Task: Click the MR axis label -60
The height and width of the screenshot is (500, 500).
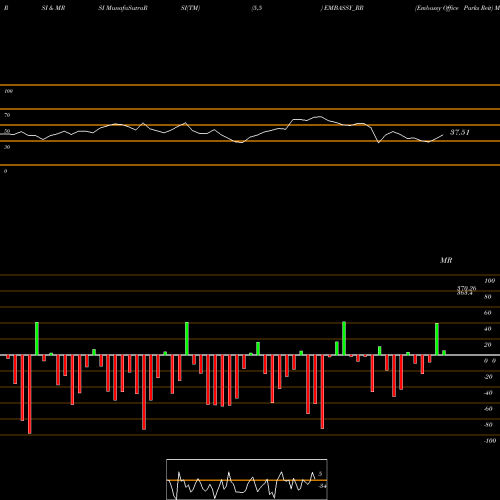Action: [488, 409]
